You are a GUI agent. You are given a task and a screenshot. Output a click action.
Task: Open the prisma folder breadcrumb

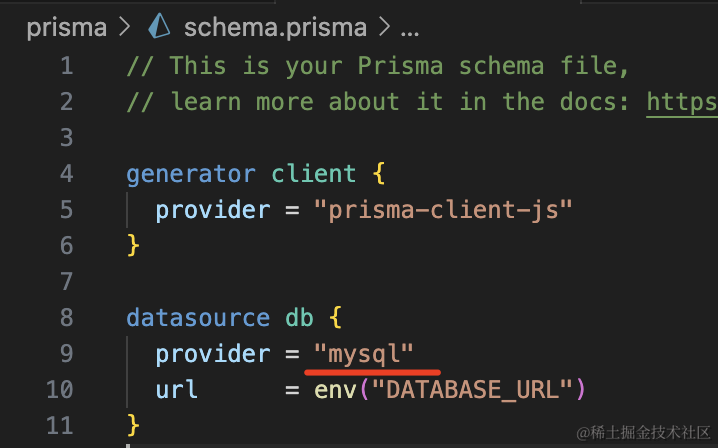pos(66,28)
